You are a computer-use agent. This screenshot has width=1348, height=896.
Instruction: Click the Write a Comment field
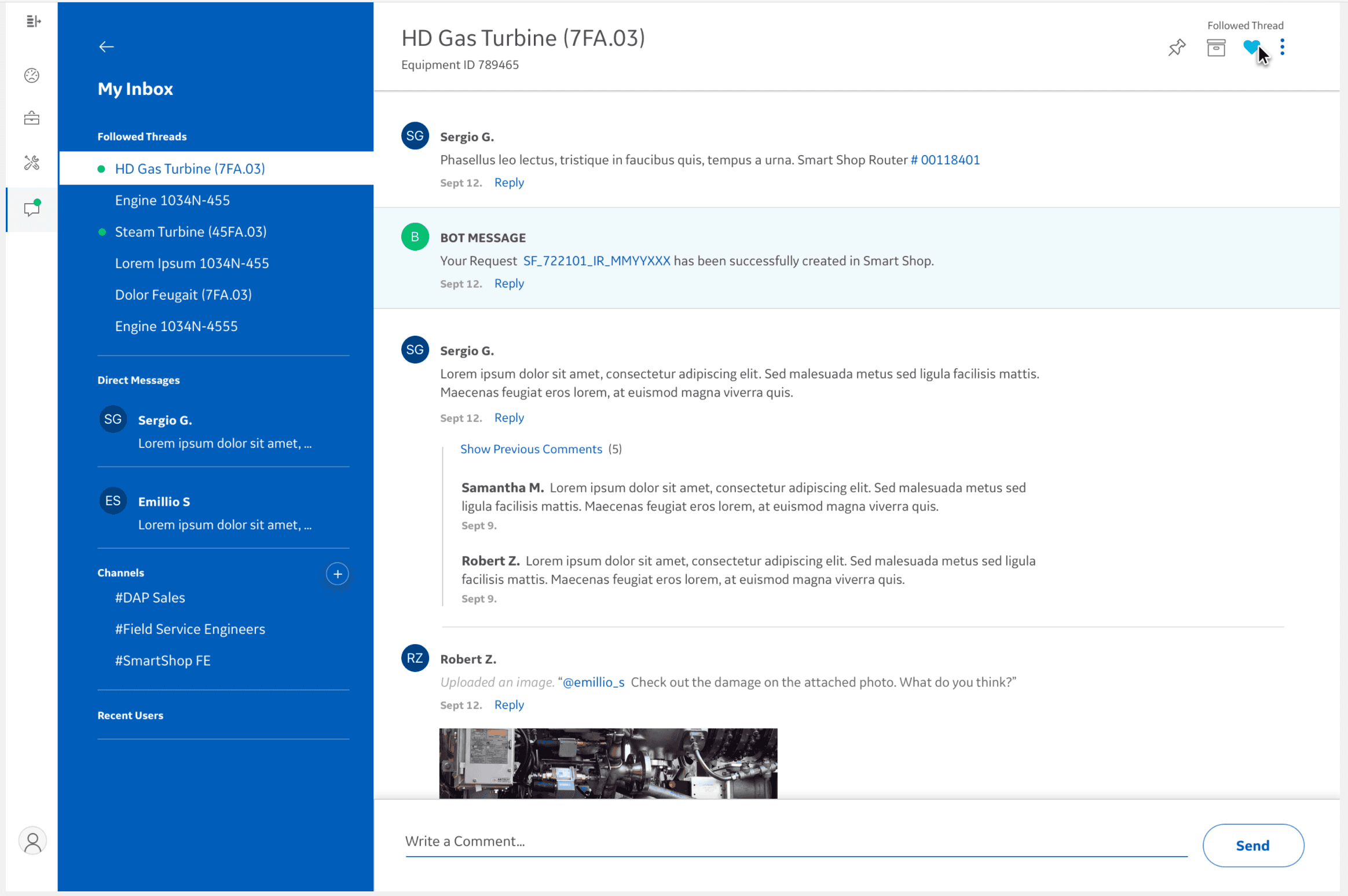[x=796, y=842]
